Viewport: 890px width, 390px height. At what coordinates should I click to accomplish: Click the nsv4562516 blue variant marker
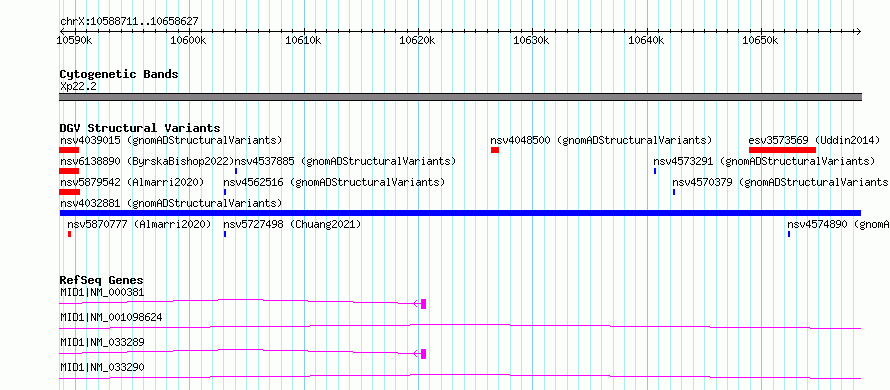click(x=225, y=192)
